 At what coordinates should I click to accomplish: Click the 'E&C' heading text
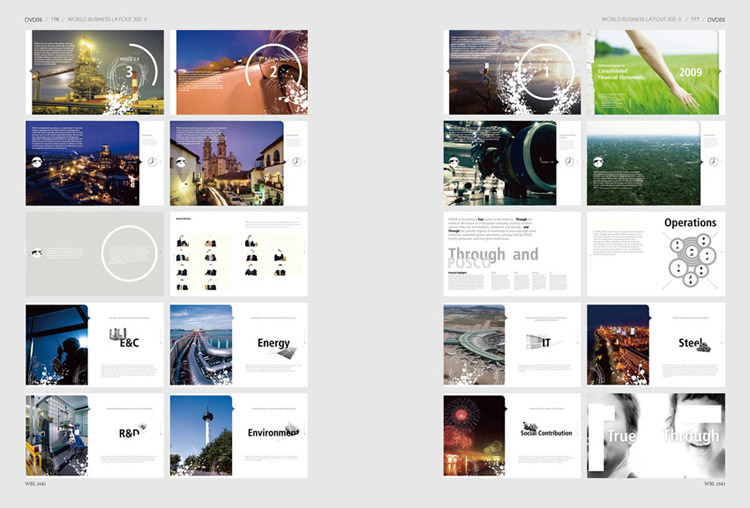pyautogui.click(x=129, y=342)
